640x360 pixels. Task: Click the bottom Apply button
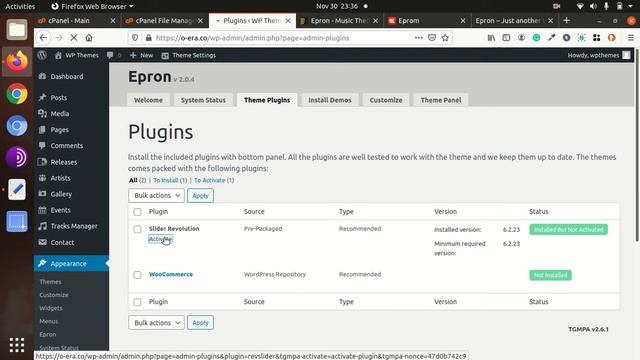click(x=200, y=322)
